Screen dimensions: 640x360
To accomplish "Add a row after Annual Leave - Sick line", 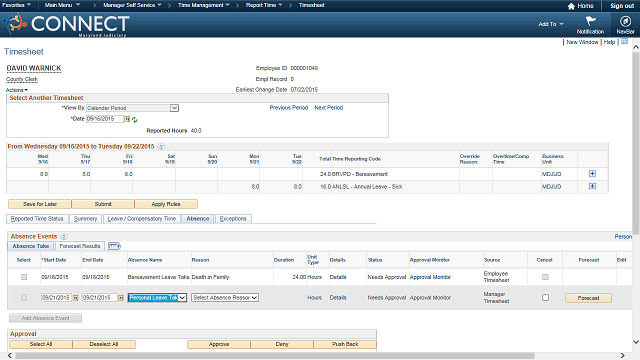I will click(x=592, y=186).
